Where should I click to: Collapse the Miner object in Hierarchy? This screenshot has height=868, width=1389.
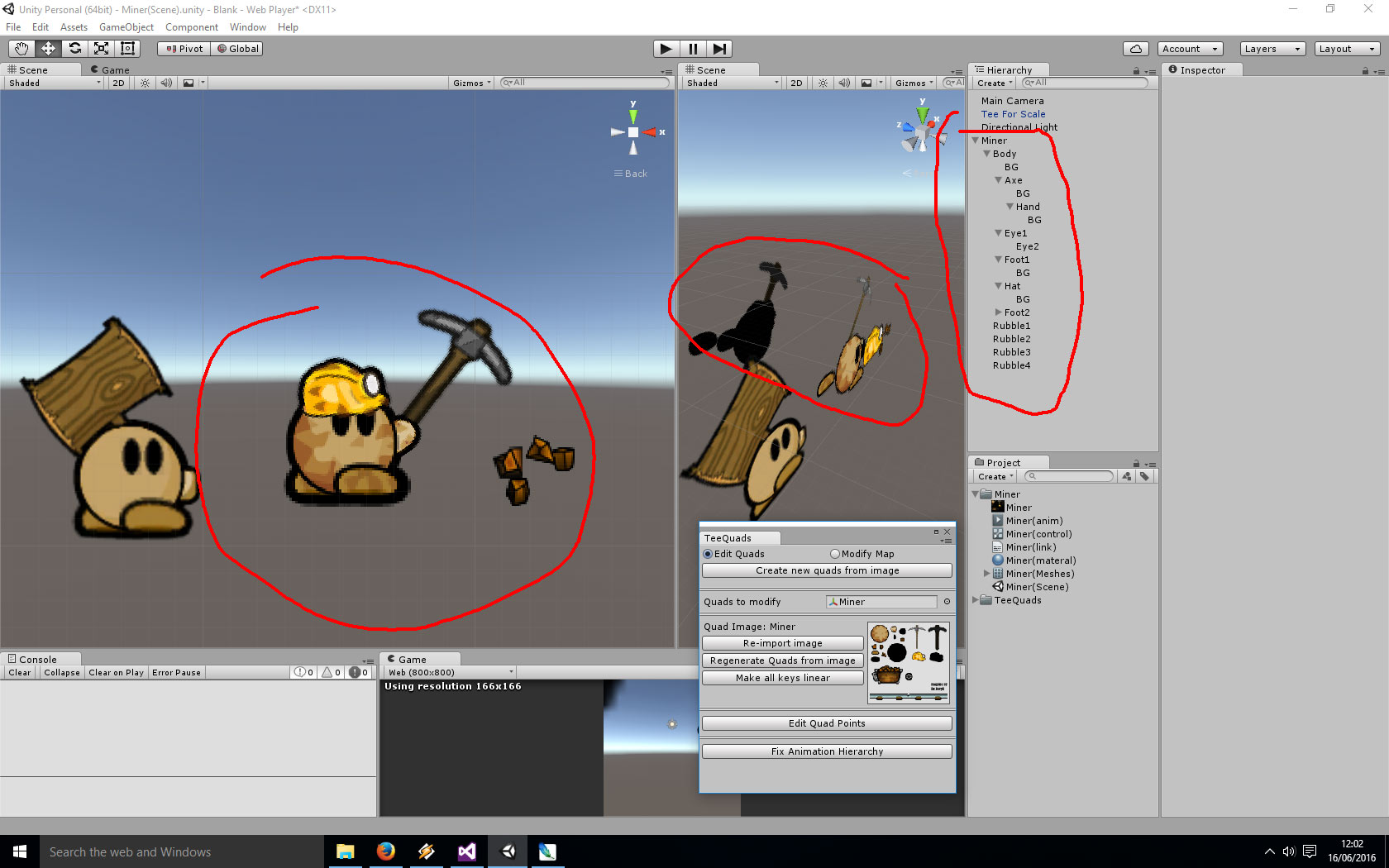click(976, 141)
